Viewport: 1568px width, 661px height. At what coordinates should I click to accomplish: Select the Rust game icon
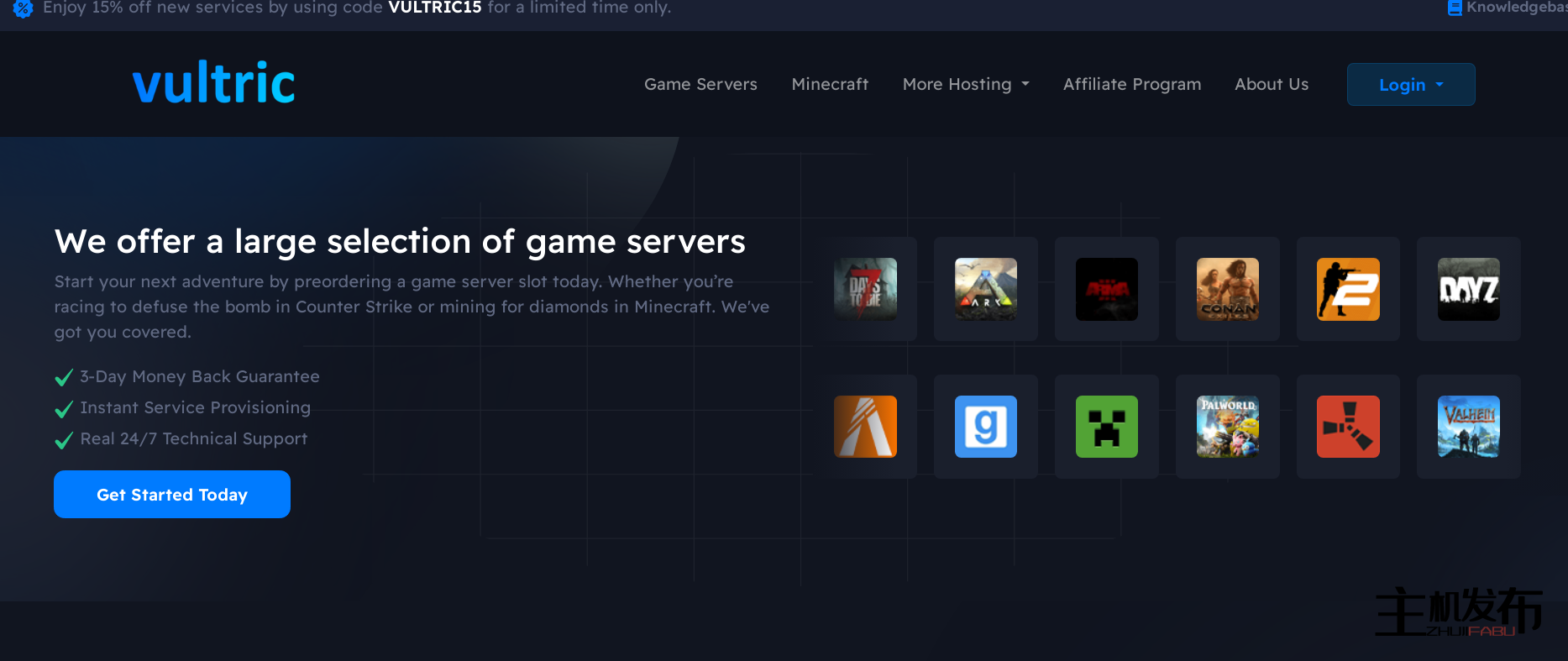(1348, 427)
